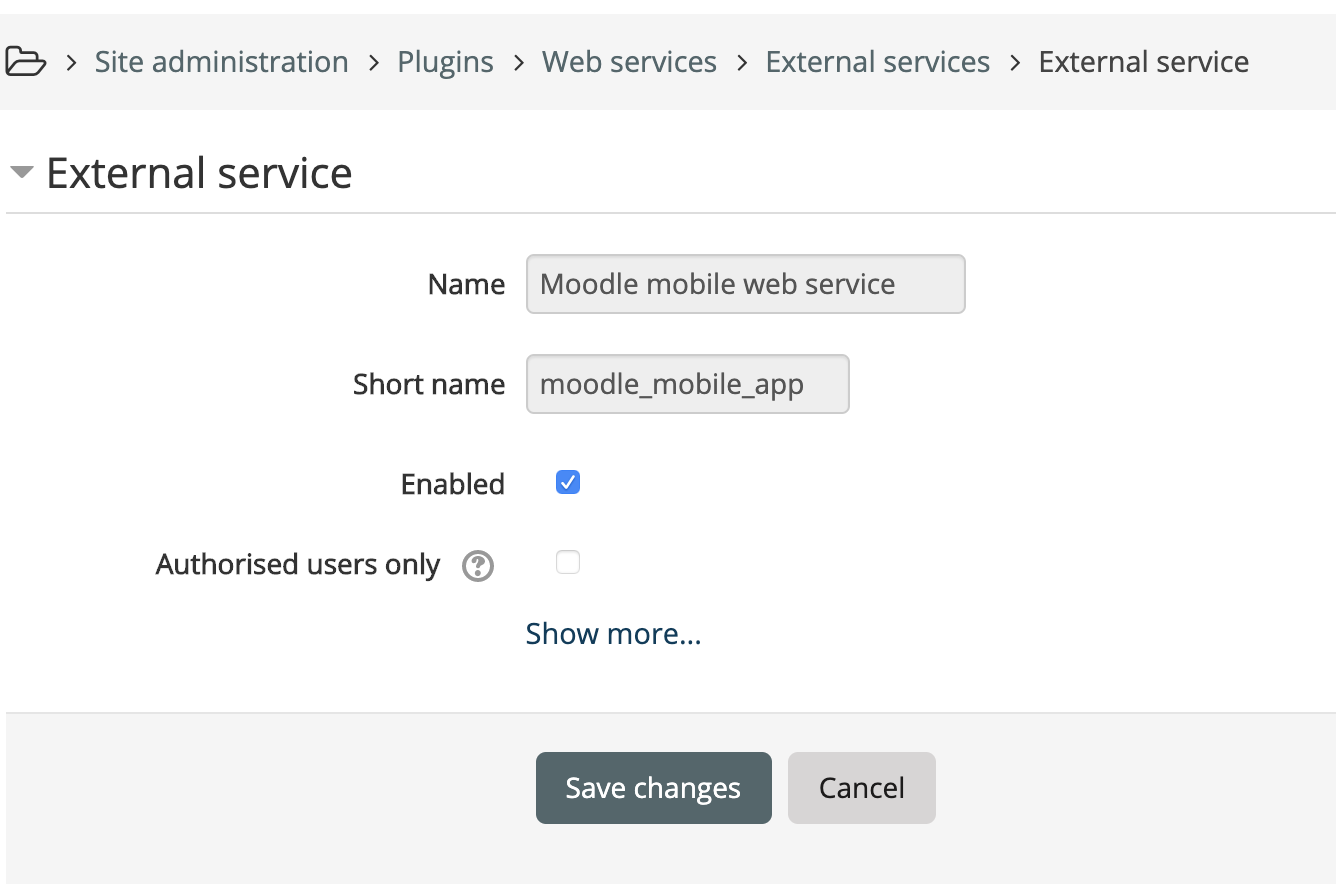Focus the Name input field
The width and height of the screenshot is (1336, 884).
[x=746, y=284]
